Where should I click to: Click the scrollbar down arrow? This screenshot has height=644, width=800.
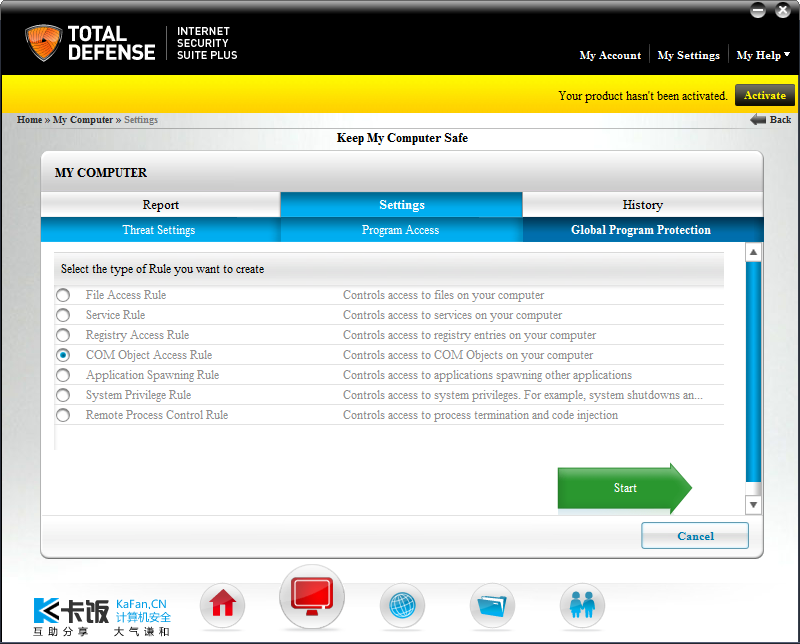click(x=753, y=505)
